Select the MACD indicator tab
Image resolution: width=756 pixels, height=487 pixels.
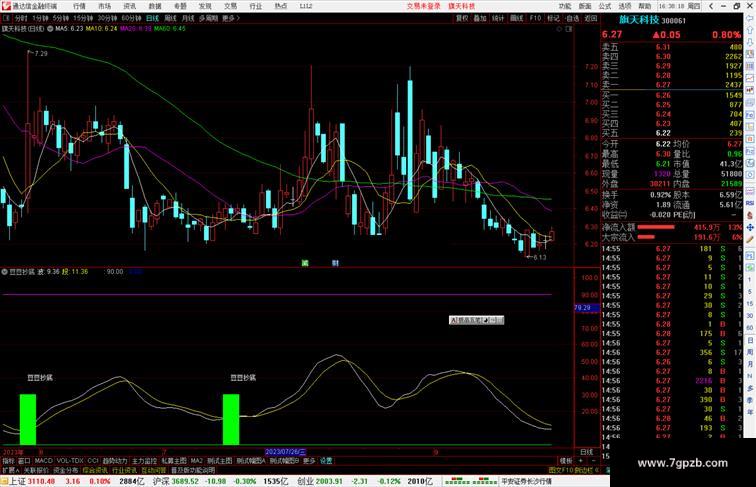43,461
